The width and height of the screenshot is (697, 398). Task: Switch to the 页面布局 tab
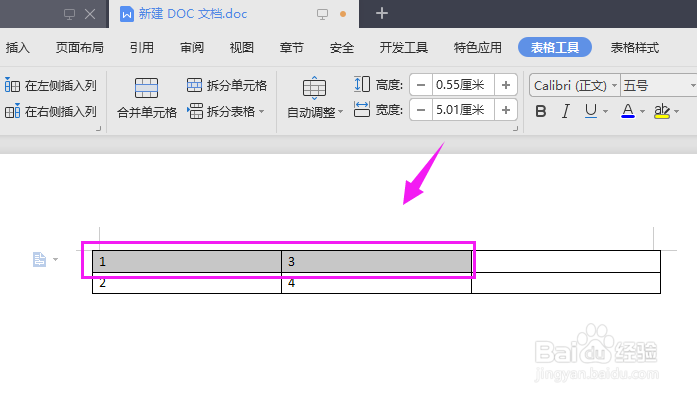pos(80,48)
